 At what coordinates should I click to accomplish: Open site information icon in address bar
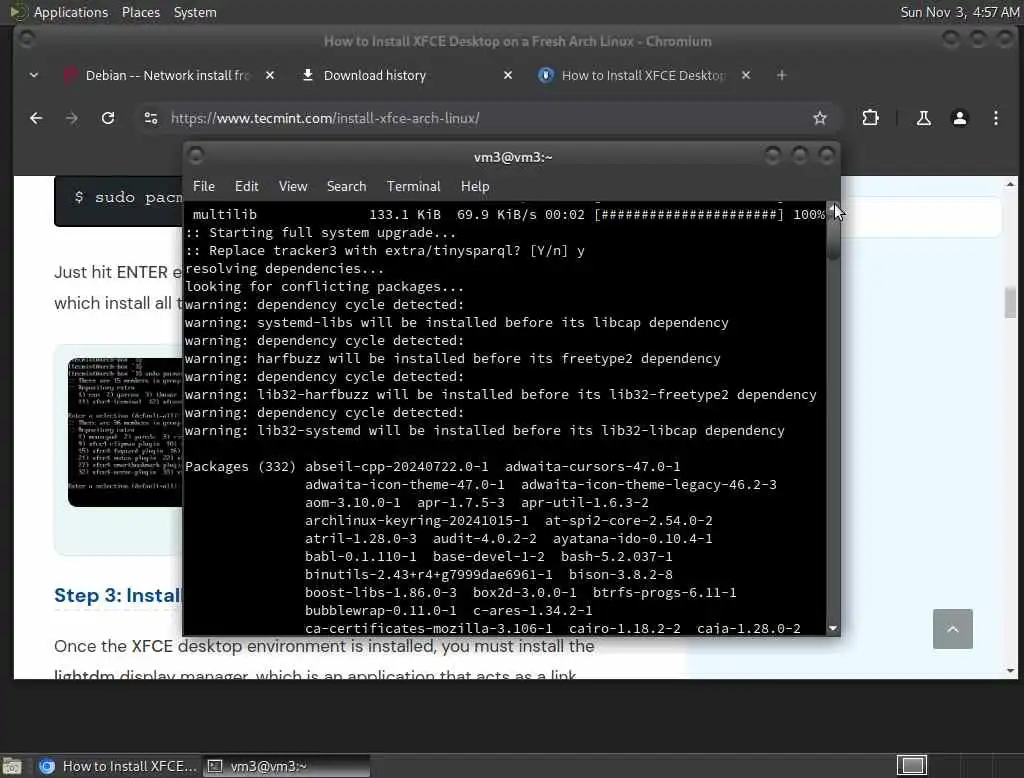coord(151,118)
